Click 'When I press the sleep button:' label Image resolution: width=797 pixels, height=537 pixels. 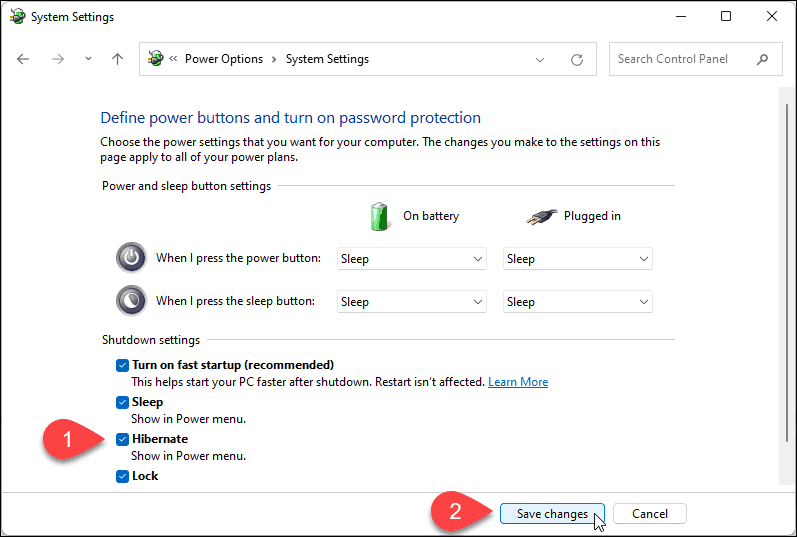click(235, 301)
